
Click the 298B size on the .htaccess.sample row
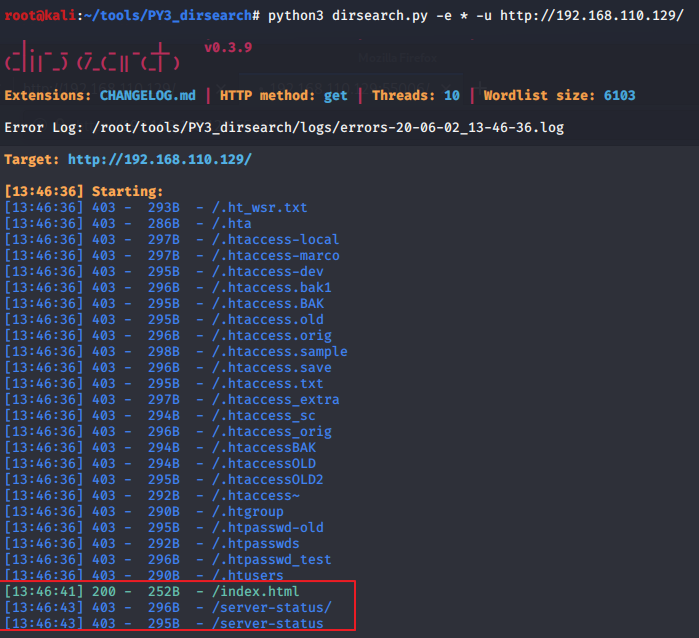[164, 352]
